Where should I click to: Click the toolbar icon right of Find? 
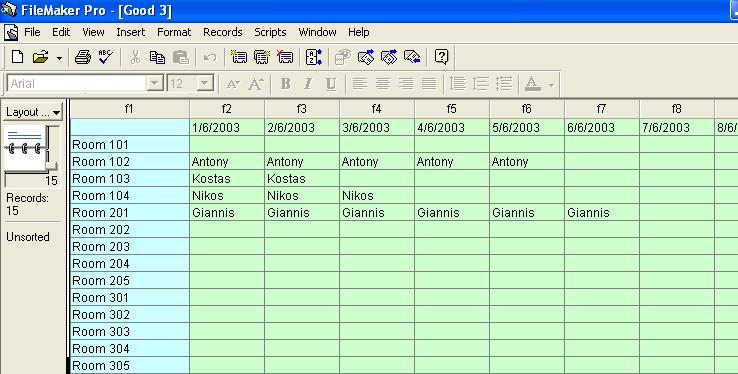[366, 57]
